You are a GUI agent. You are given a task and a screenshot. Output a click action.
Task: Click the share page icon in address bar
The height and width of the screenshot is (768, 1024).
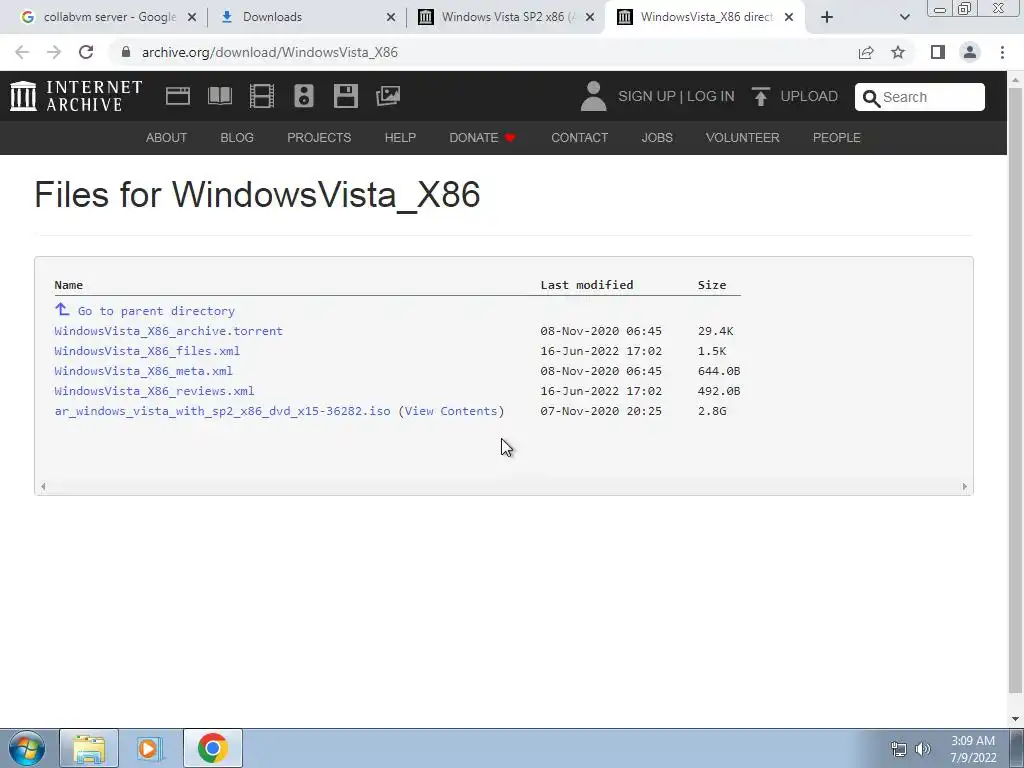pyautogui.click(x=866, y=52)
